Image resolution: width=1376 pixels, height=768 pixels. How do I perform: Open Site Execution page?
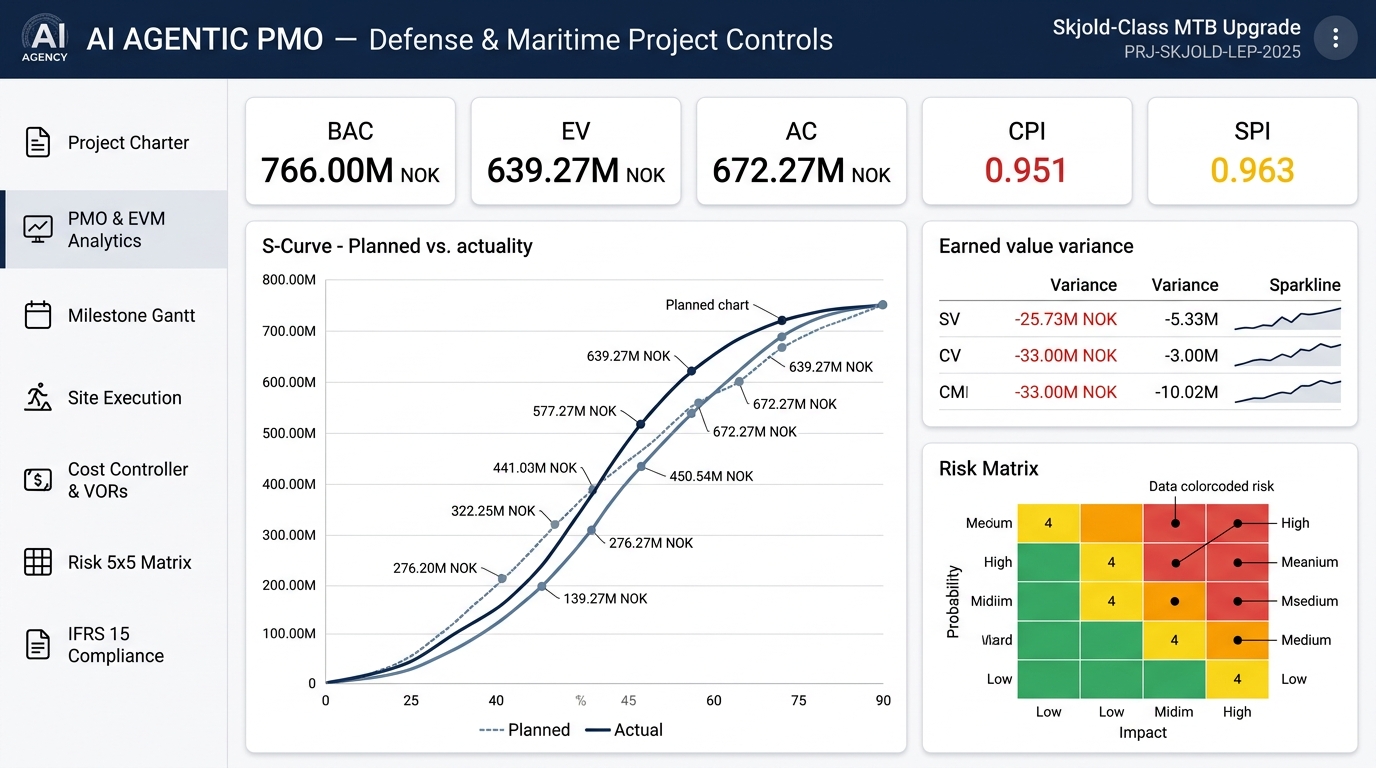(113, 397)
